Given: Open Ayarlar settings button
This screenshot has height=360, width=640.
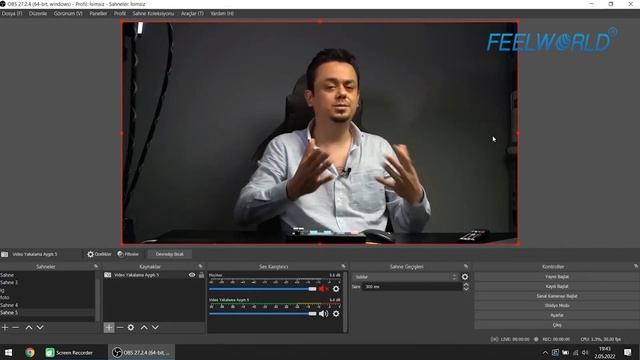Looking at the screenshot, I should pyautogui.click(x=557, y=315).
